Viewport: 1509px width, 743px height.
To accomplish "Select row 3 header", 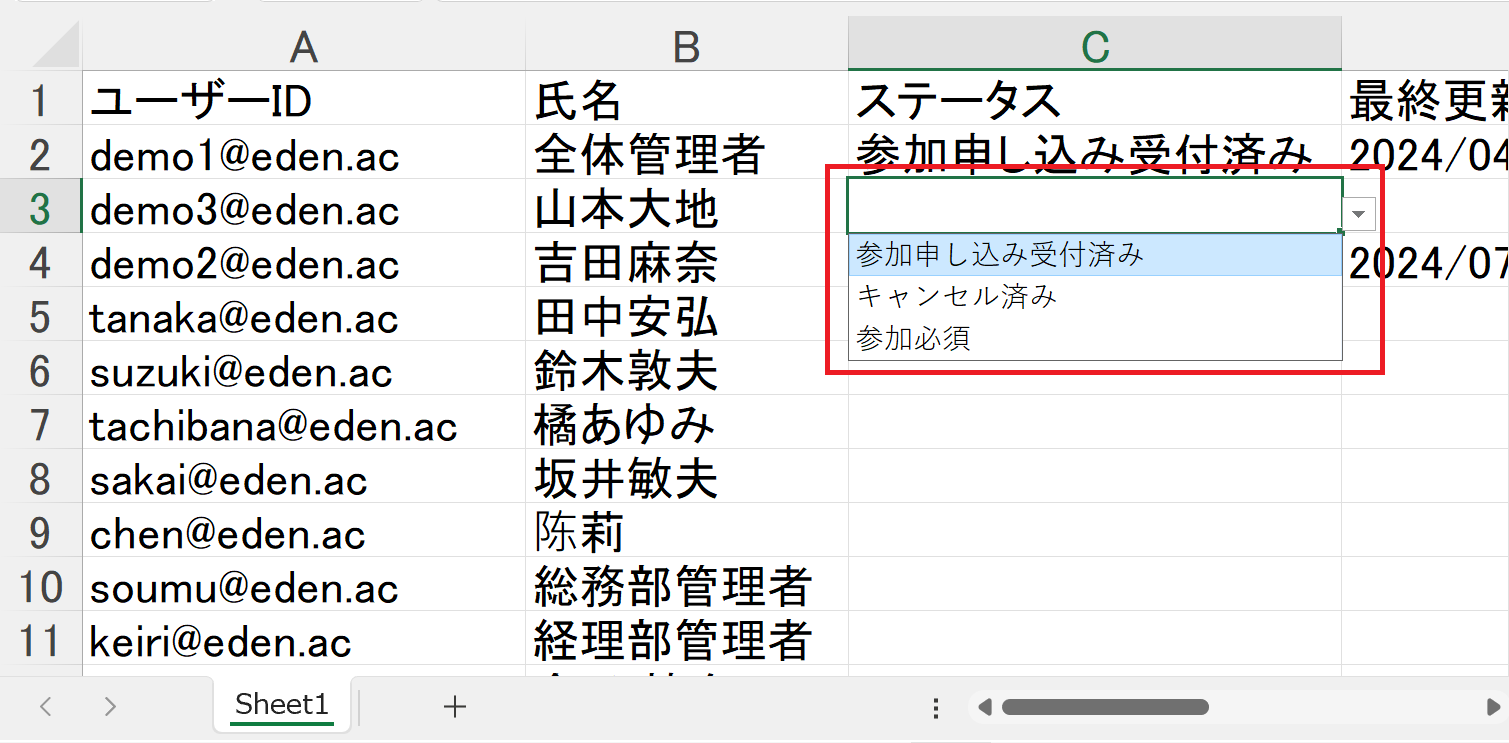I will point(41,206).
